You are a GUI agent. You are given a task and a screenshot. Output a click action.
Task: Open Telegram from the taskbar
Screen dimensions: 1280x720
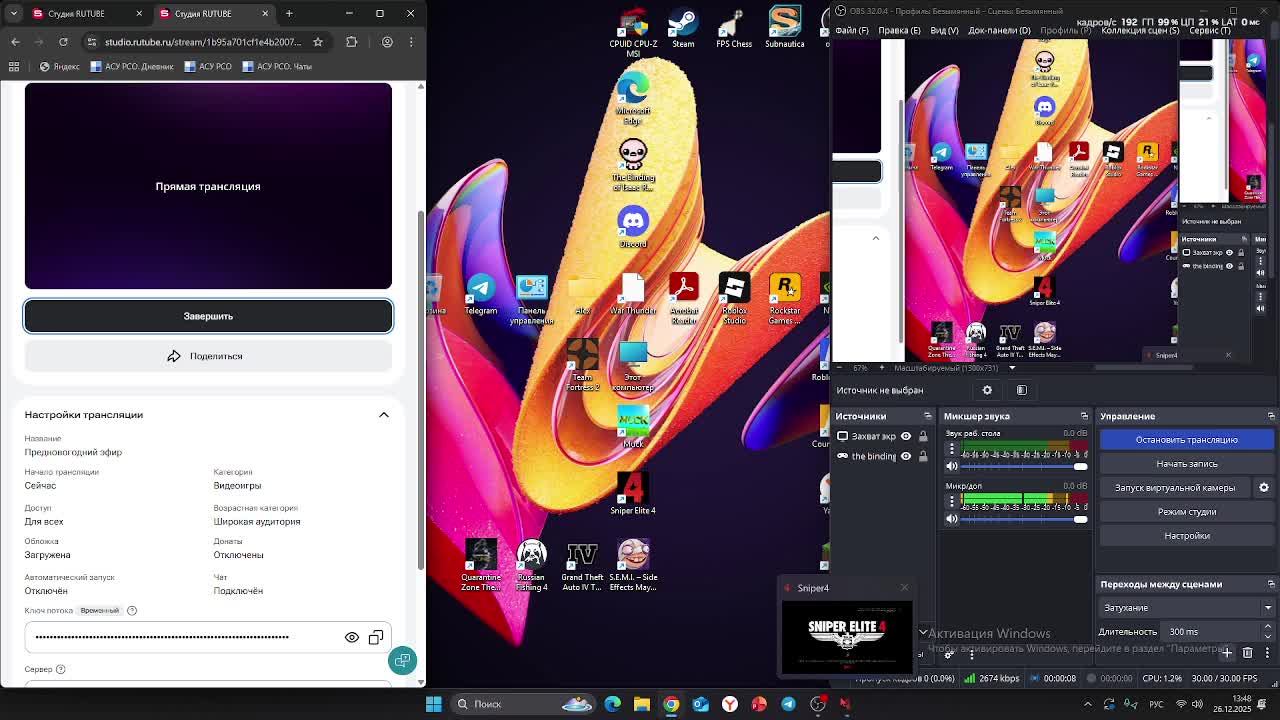click(x=788, y=704)
